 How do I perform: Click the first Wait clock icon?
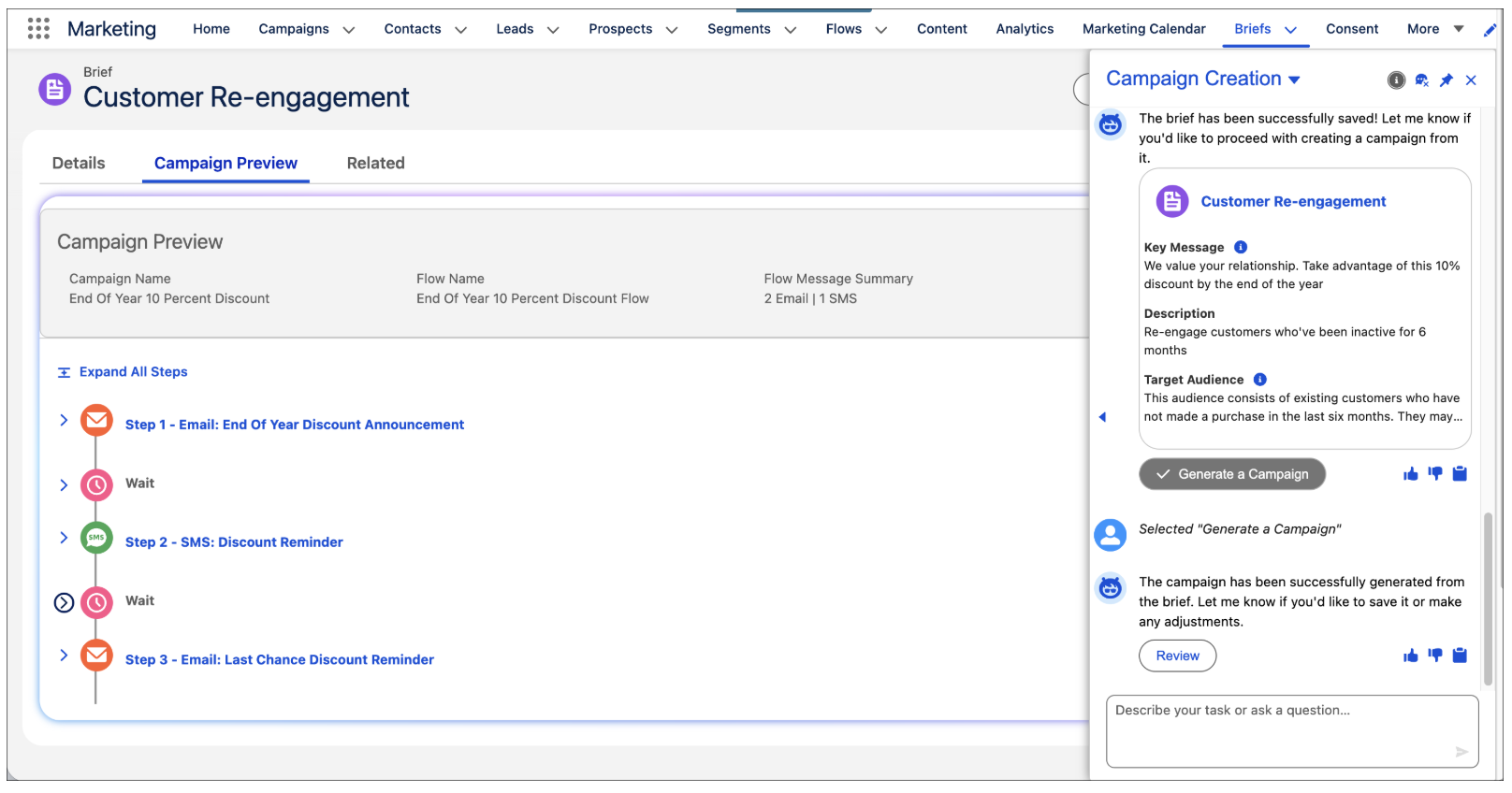[96, 485]
